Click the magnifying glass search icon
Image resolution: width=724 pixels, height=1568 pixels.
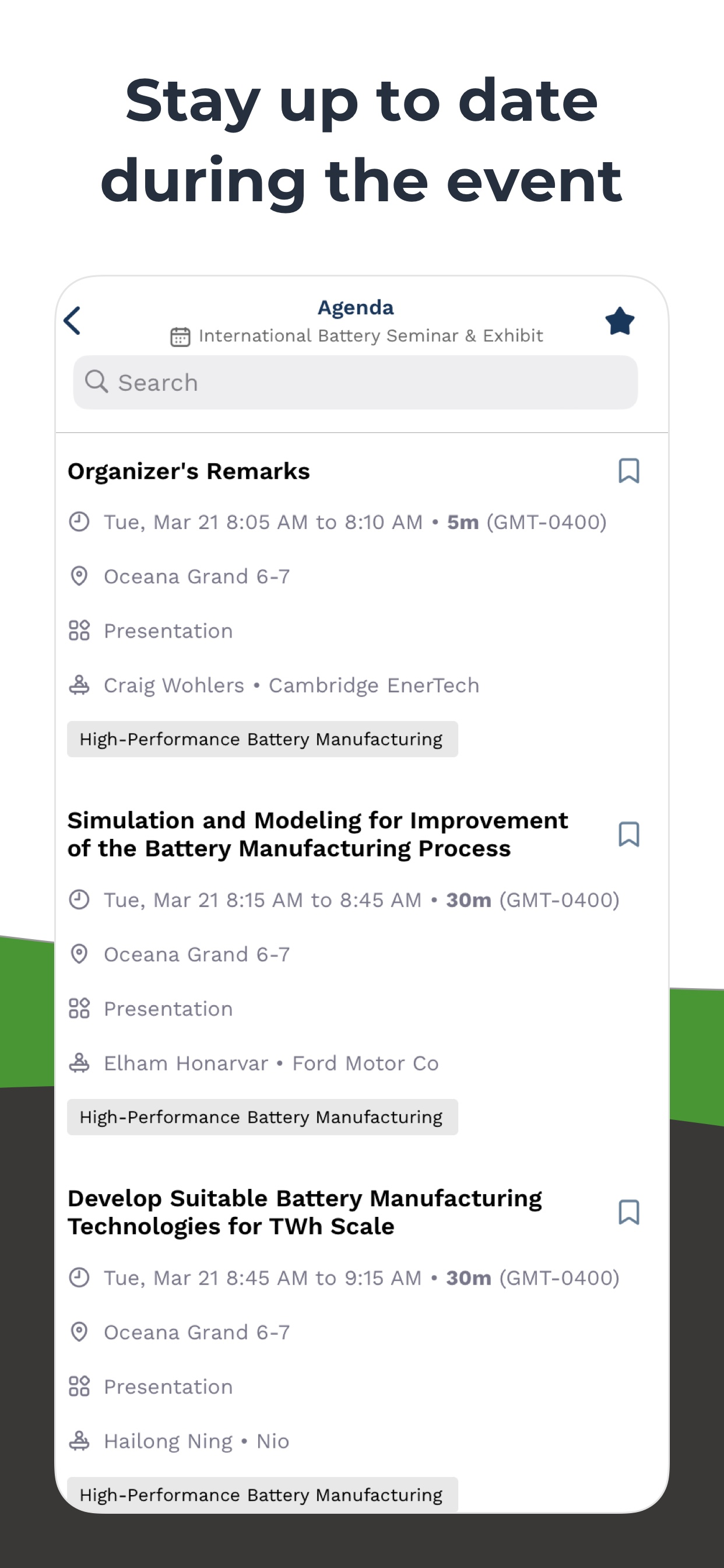[96, 381]
